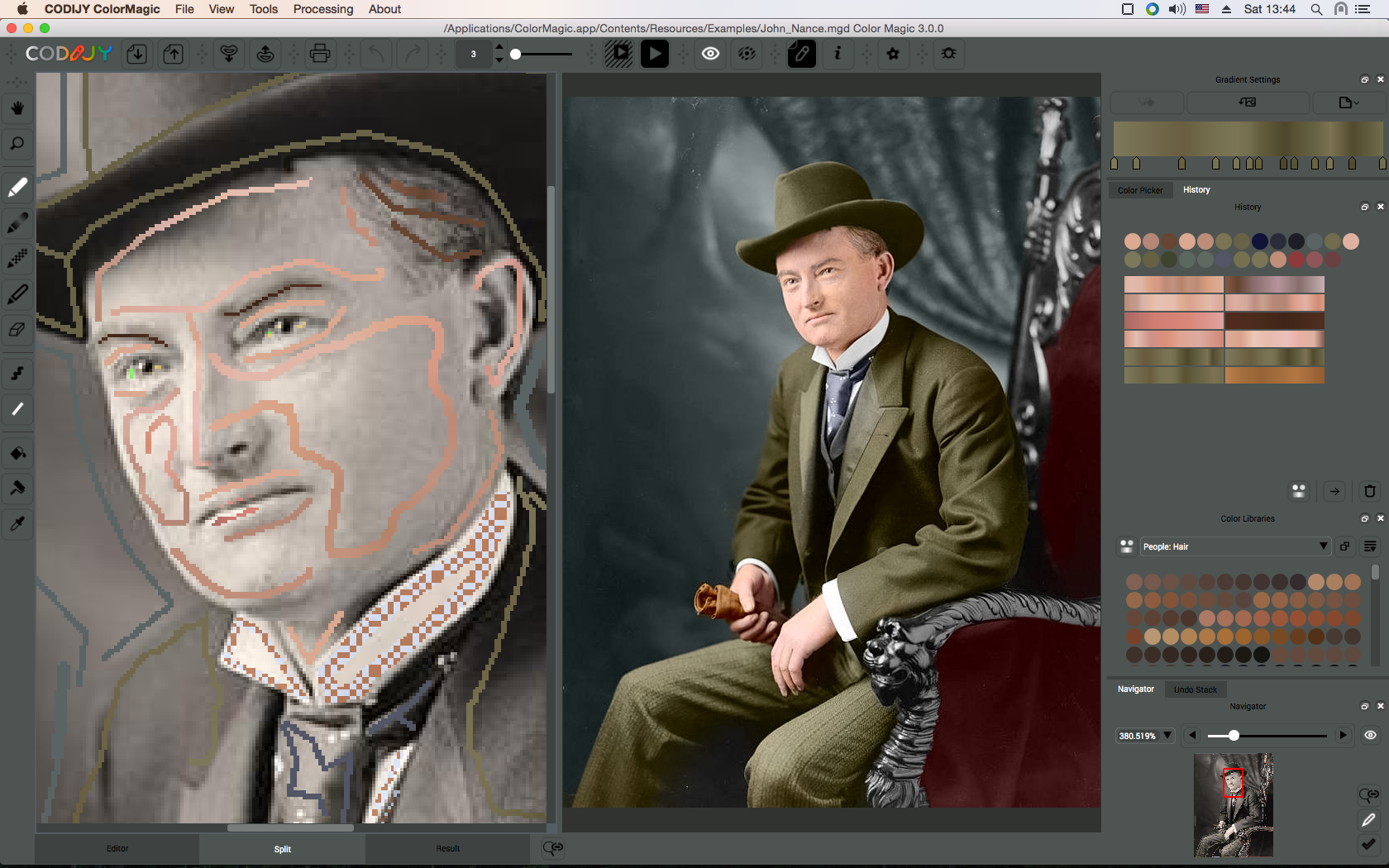Open the File menu
The image size is (1389, 868).
pyautogui.click(x=184, y=9)
